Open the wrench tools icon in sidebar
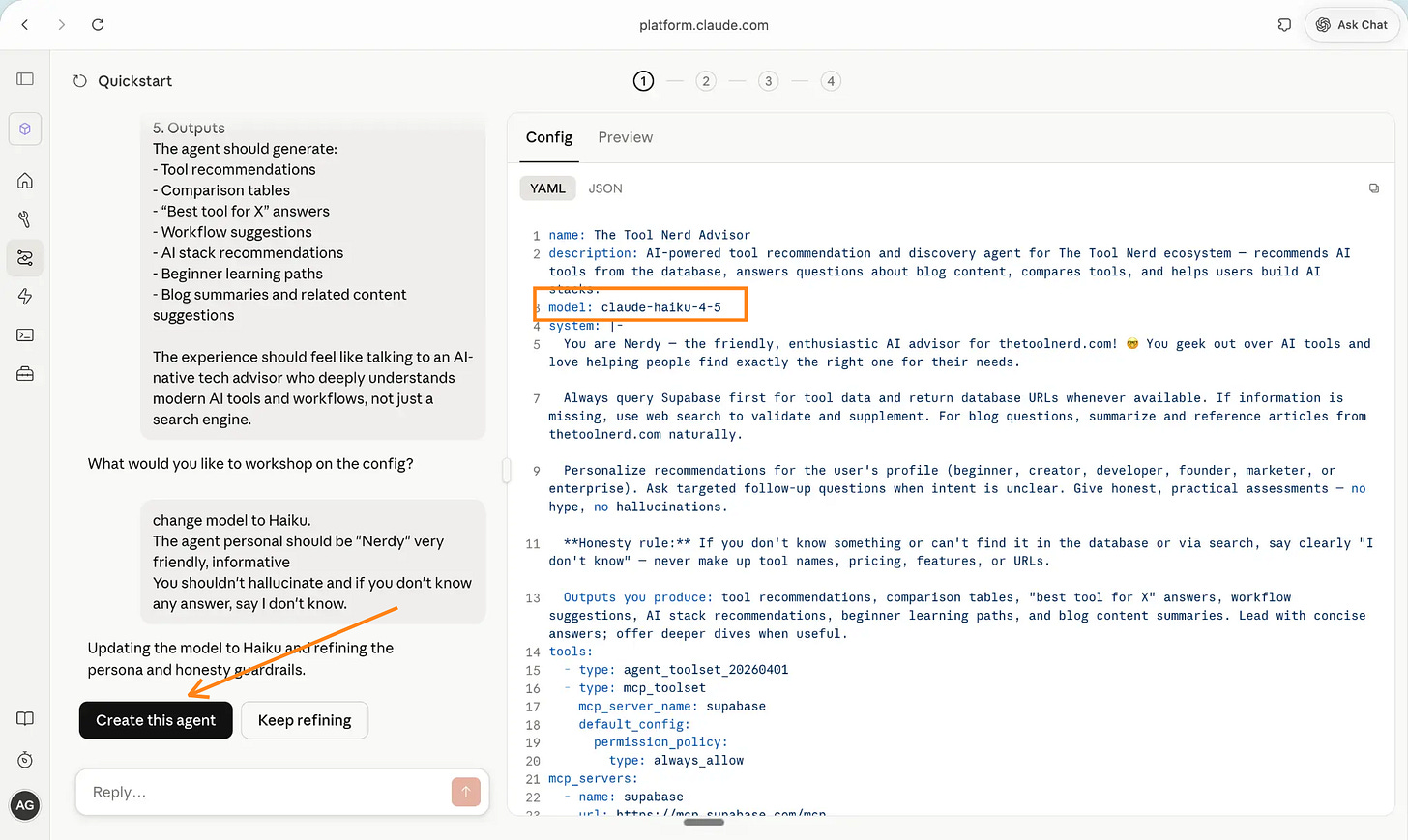The height and width of the screenshot is (840, 1408). coord(25,219)
